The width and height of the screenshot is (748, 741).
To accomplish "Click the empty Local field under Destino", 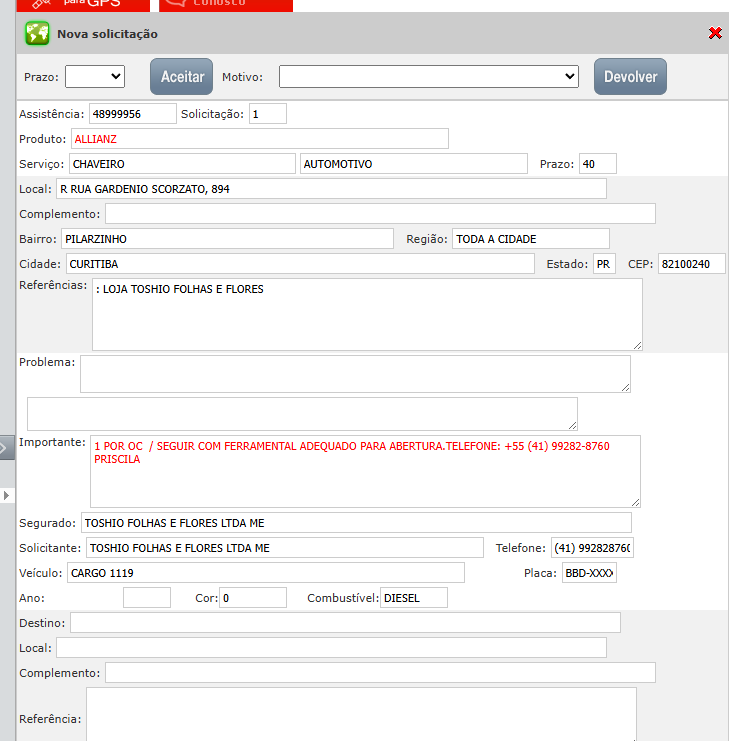I will [331, 648].
